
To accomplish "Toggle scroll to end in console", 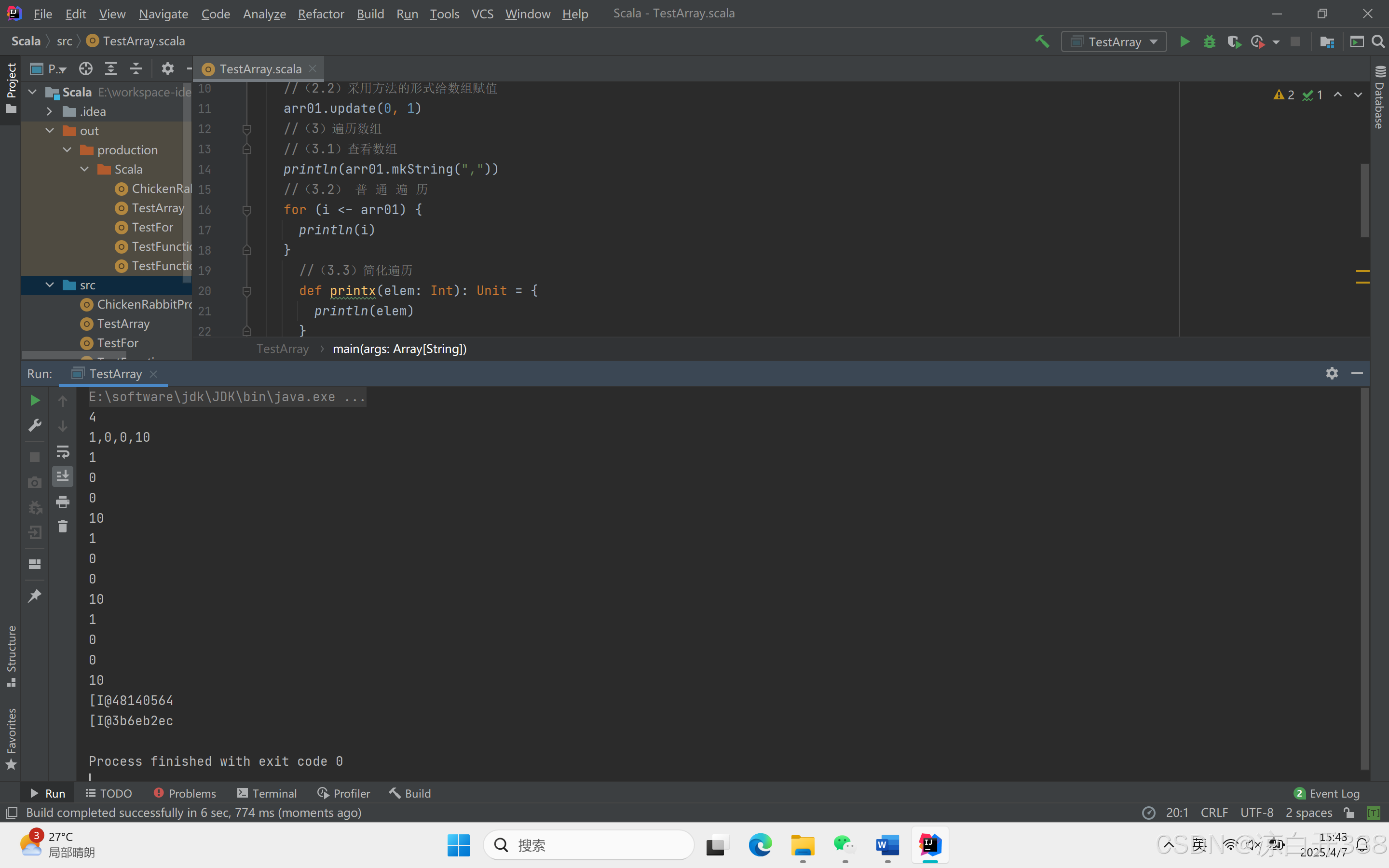I will coord(63,476).
